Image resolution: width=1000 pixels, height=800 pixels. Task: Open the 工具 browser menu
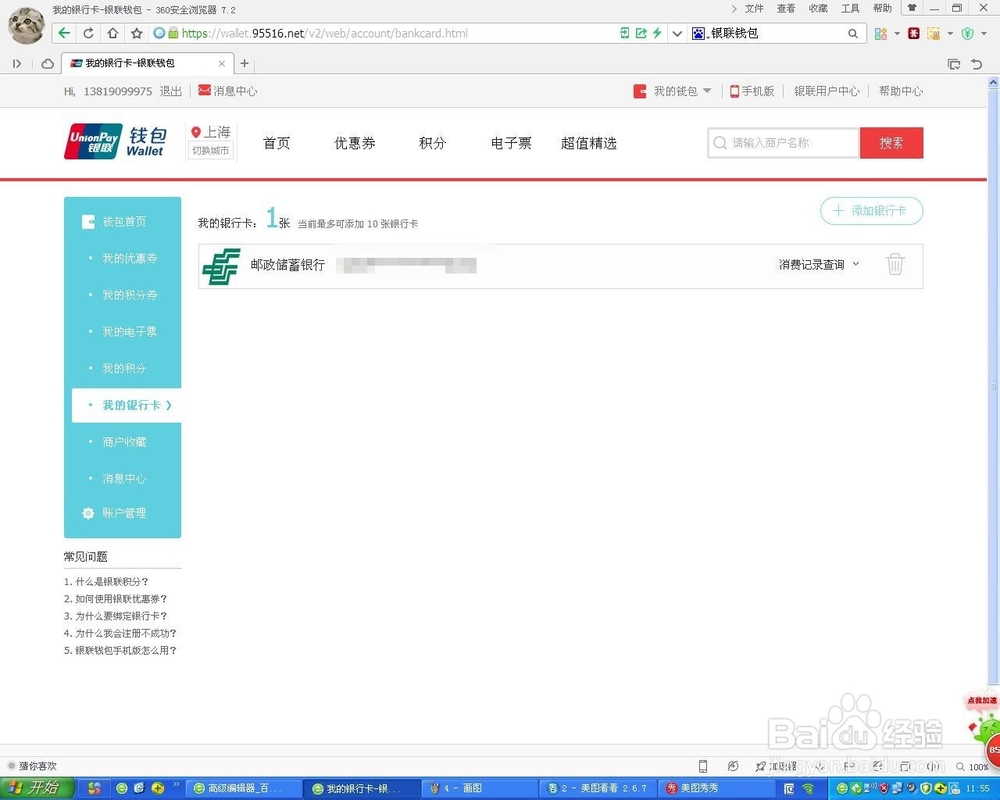pos(850,8)
